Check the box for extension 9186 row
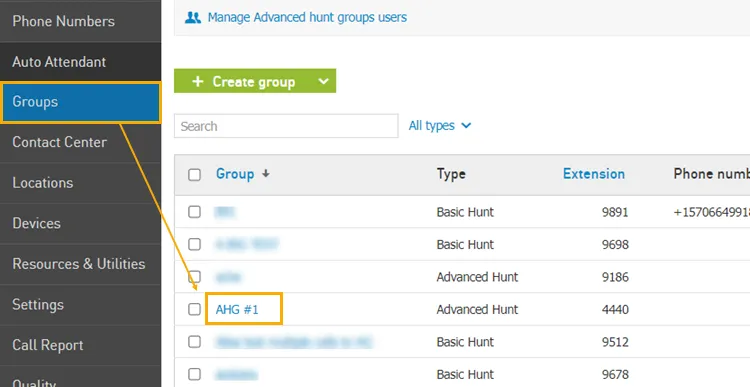 [x=194, y=276]
